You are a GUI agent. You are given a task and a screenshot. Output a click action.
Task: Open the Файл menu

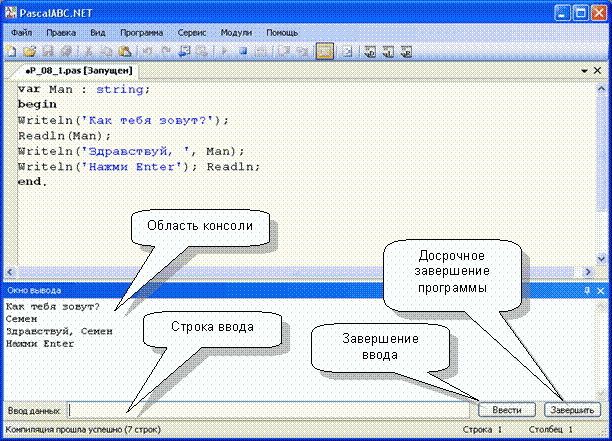[21, 33]
